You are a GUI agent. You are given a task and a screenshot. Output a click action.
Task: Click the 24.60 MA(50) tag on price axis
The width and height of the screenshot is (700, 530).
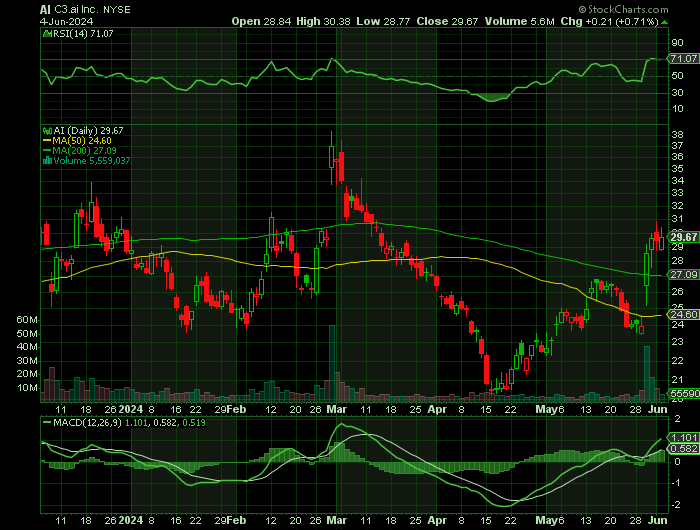pos(683,314)
